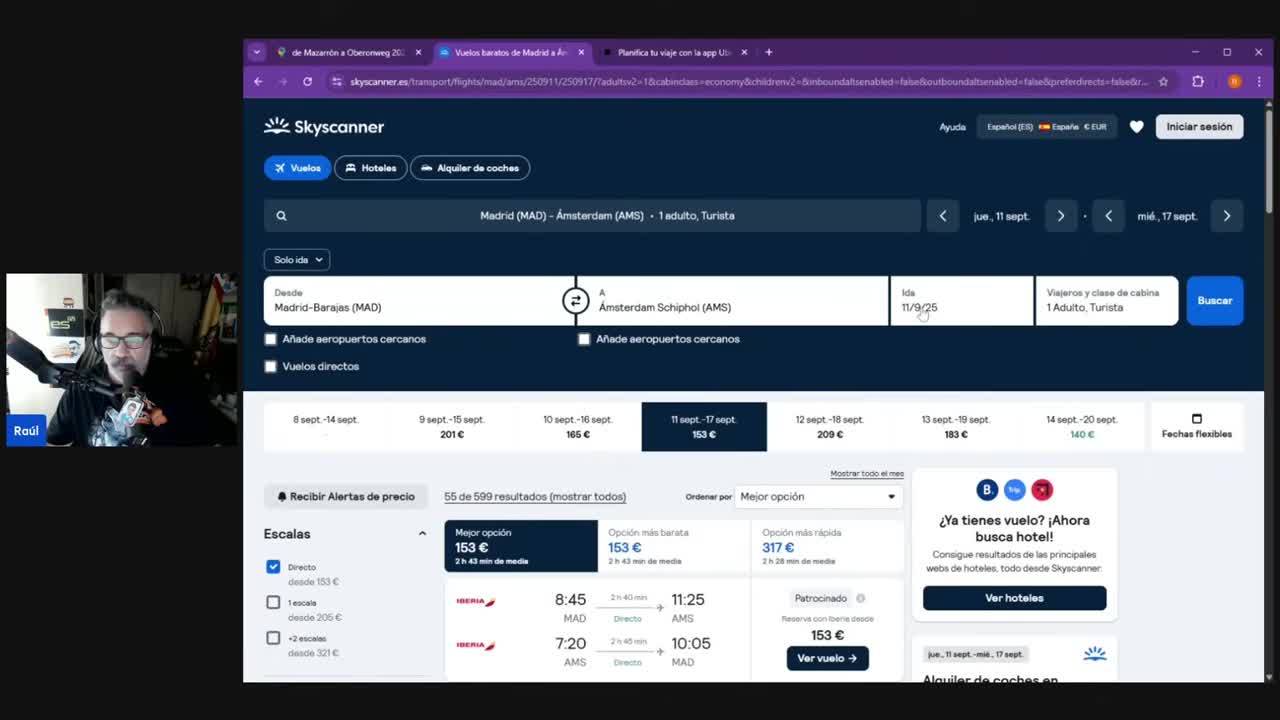This screenshot has width=1280, height=720.
Task: Switch to Alquiler de coches tab
Action: point(470,168)
